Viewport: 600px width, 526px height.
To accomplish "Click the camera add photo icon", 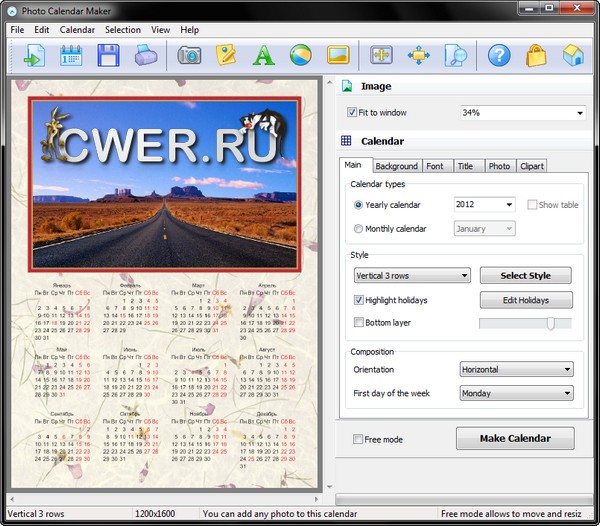I will [x=189, y=55].
